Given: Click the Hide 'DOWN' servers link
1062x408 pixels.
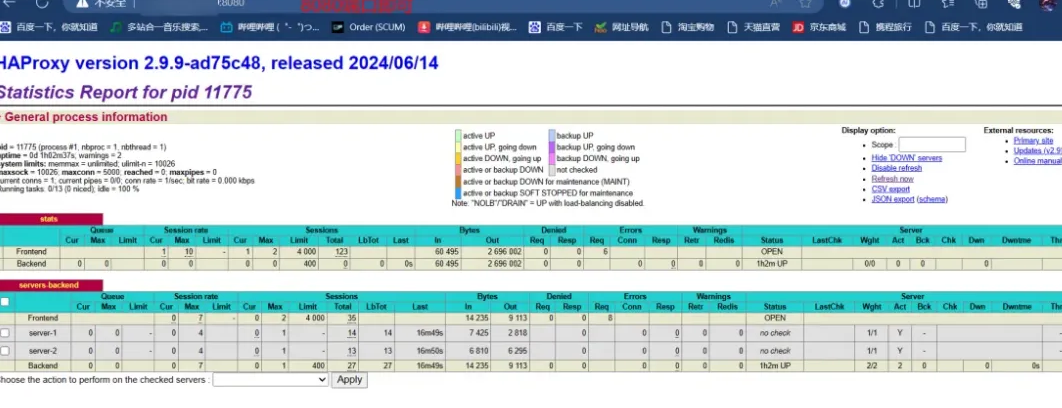Looking at the screenshot, I should click(906, 158).
